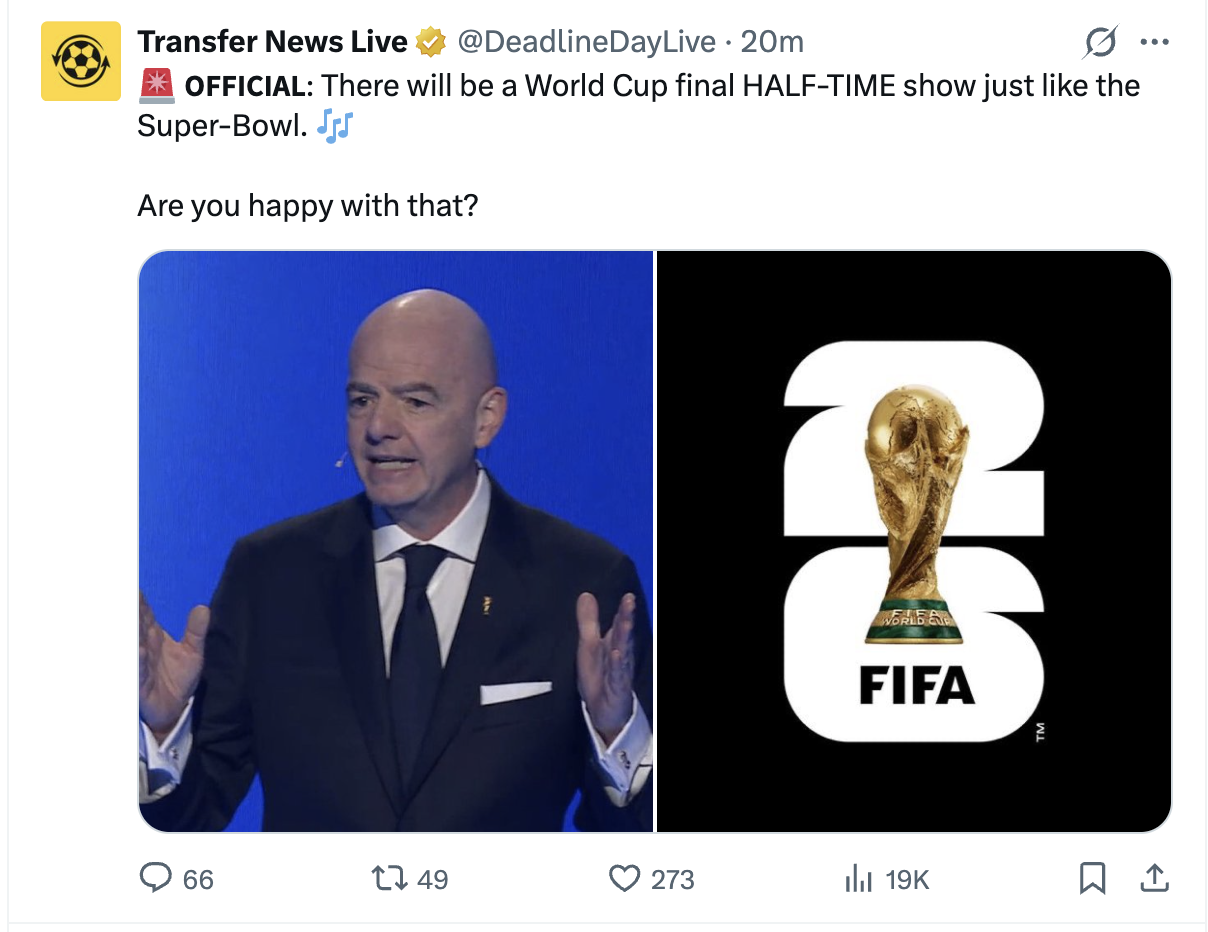Screen dimensions: 1208x932
Task: Click the @DeadlineDayLive handle
Action: [x=586, y=42]
